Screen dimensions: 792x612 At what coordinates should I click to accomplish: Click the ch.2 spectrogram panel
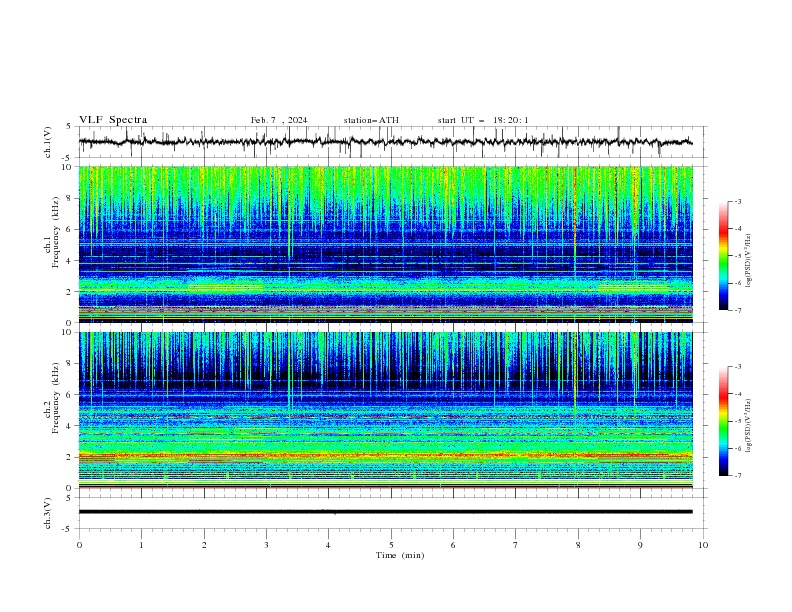tap(385, 410)
